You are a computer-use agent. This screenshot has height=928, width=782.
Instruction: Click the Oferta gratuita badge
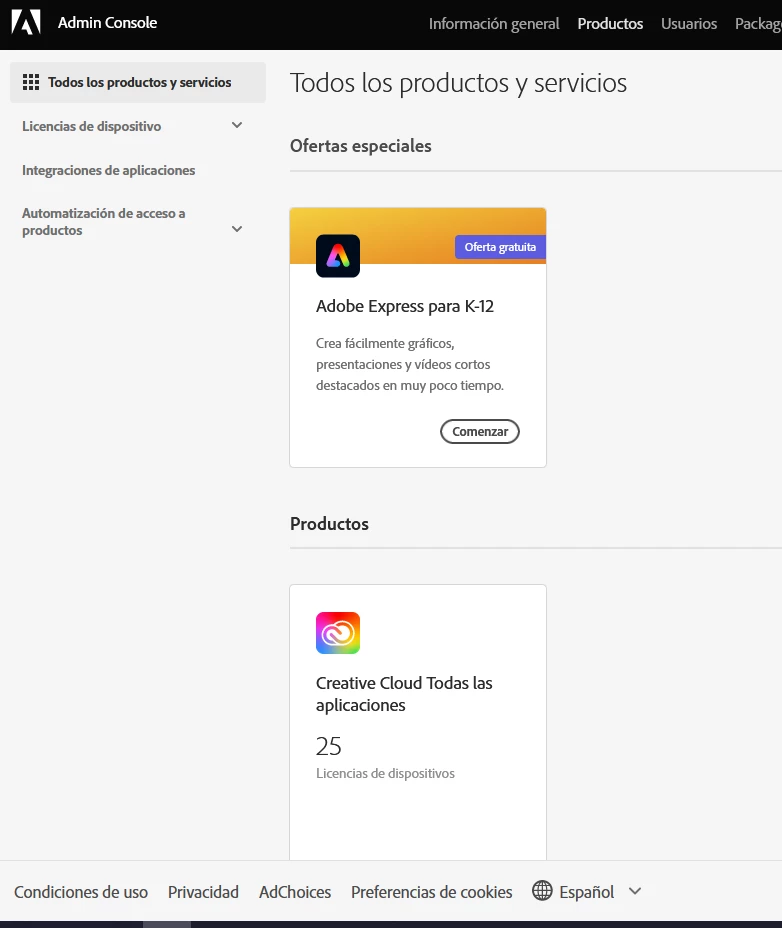(500, 247)
